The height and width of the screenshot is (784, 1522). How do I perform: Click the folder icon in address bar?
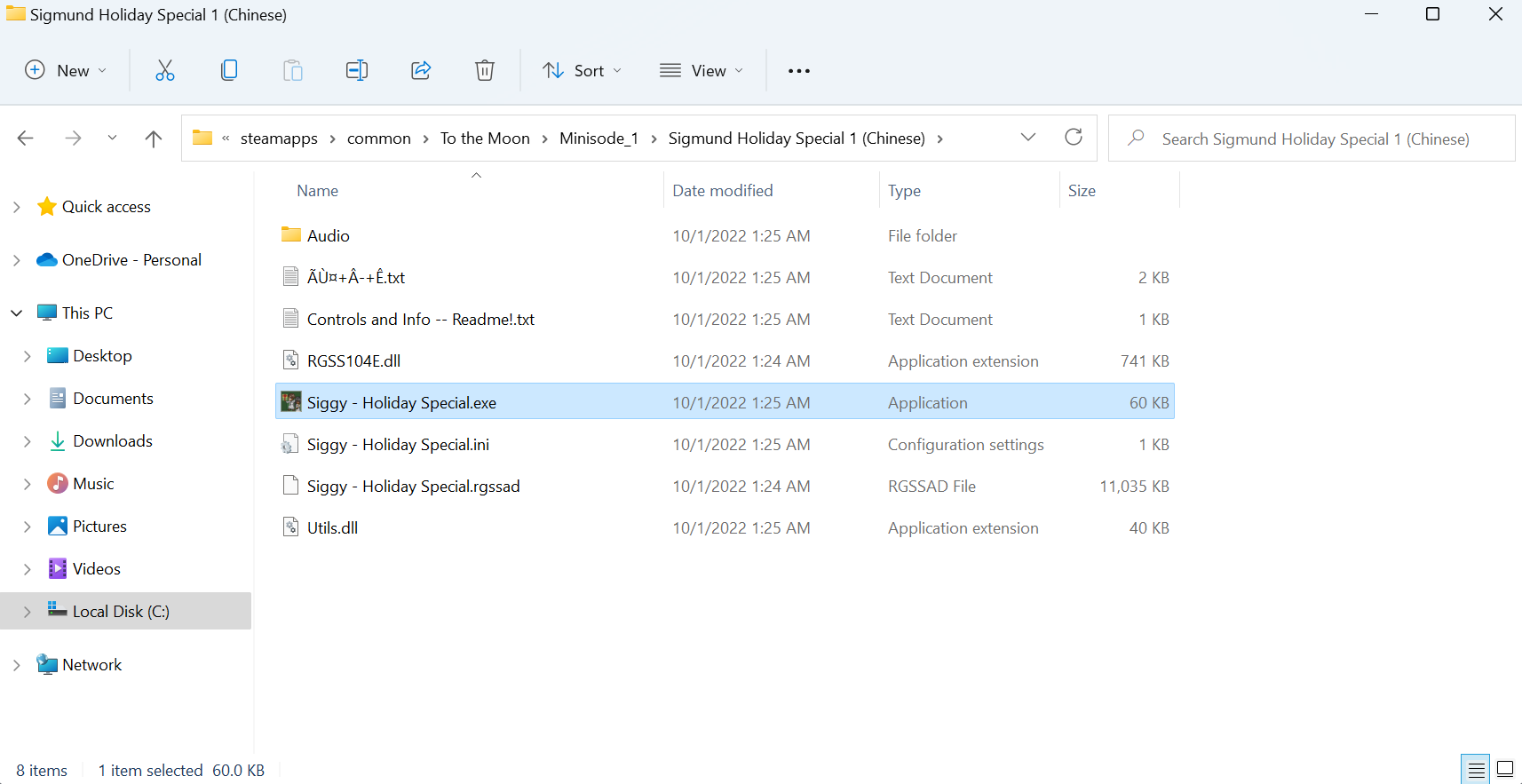202,138
